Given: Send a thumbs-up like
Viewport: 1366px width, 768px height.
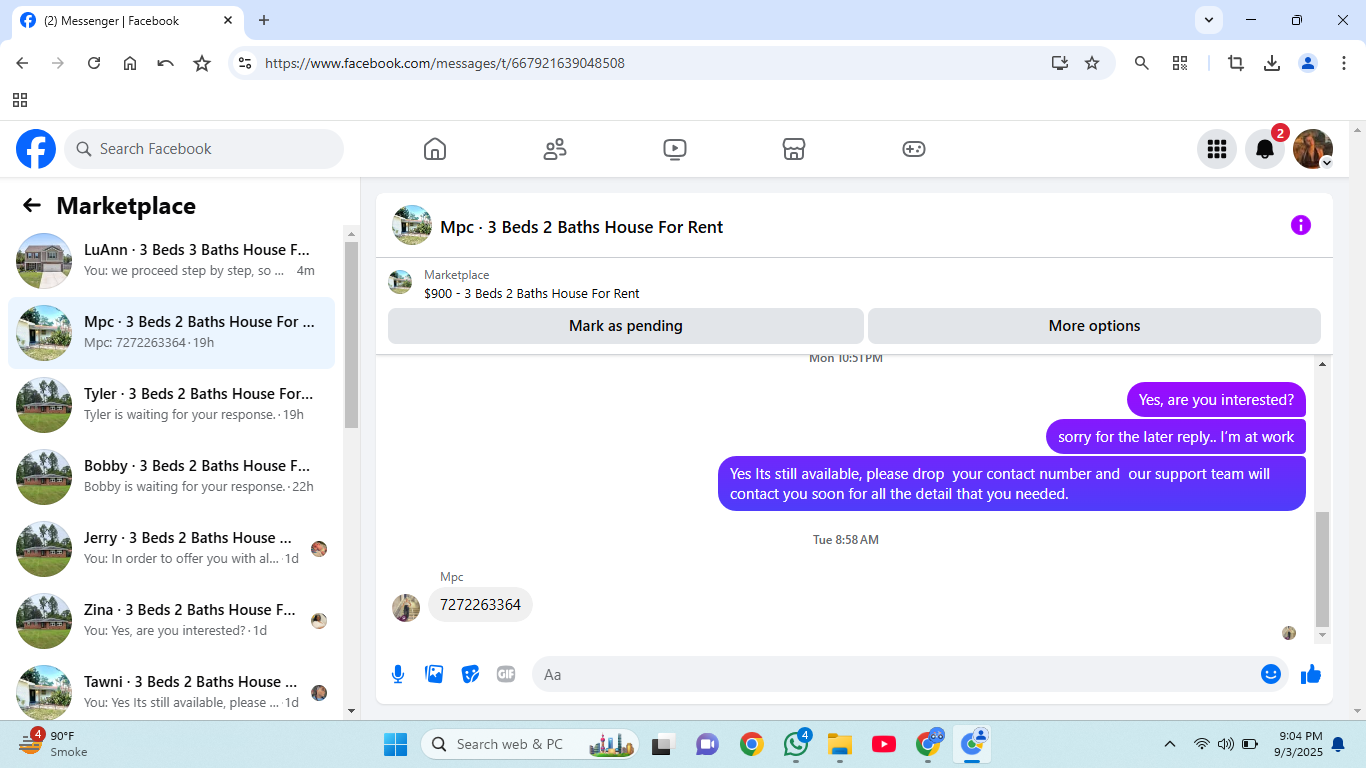Looking at the screenshot, I should pos(1311,674).
